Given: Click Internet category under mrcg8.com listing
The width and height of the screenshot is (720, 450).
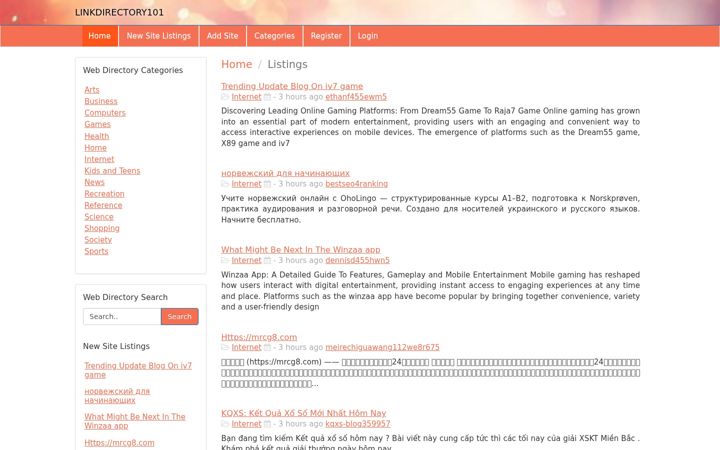Looking at the screenshot, I should pyautogui.click(x=247, y=347).
